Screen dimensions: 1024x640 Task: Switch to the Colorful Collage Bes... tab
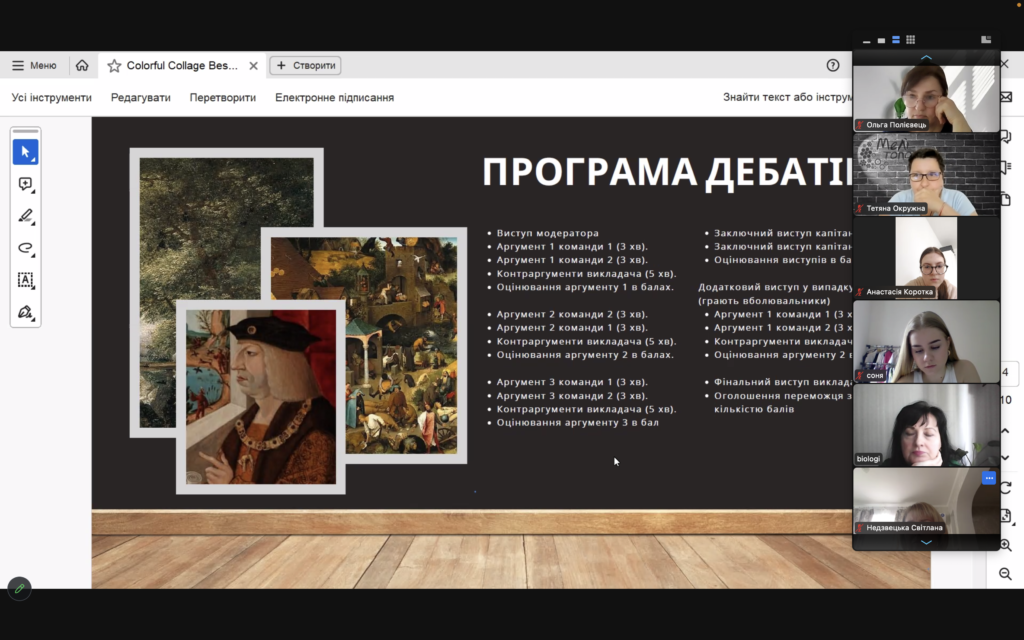click(182, 65)
